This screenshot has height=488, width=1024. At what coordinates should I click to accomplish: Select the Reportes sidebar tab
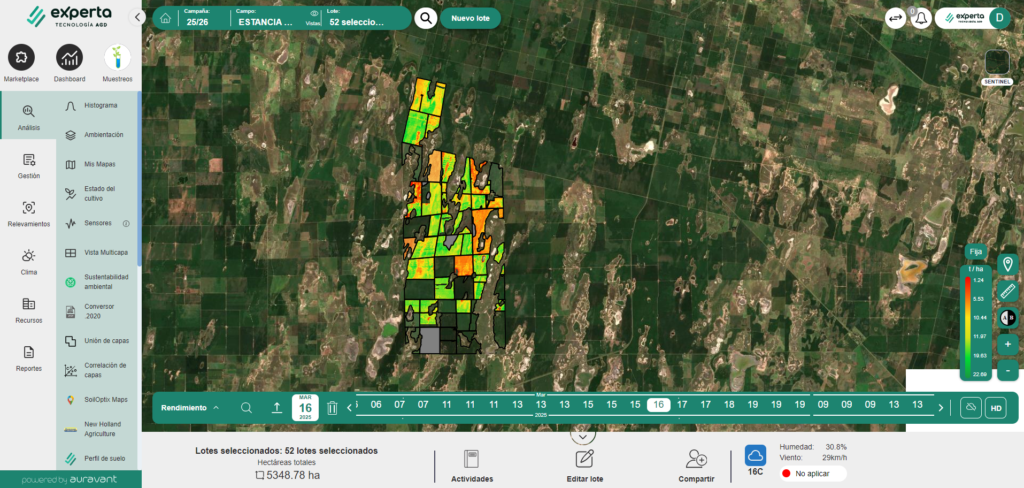(x=28, y=359)
